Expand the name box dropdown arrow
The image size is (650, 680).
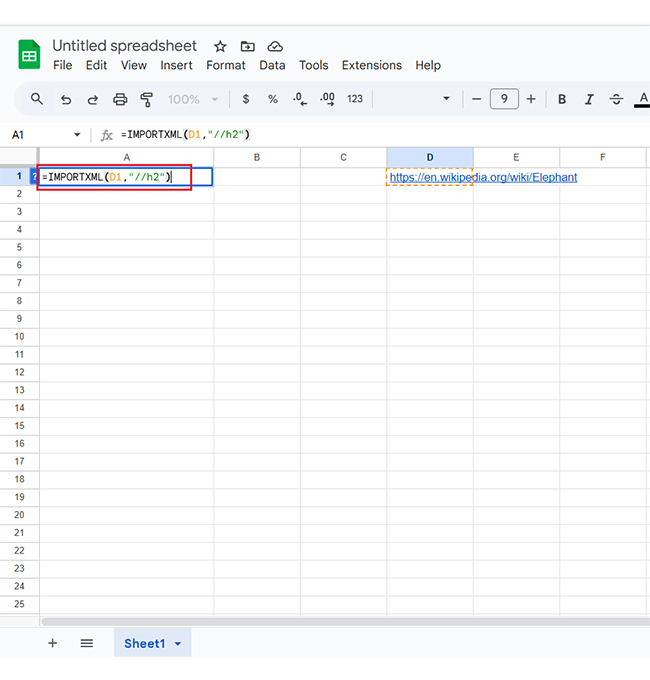click(x=77, y=135)
